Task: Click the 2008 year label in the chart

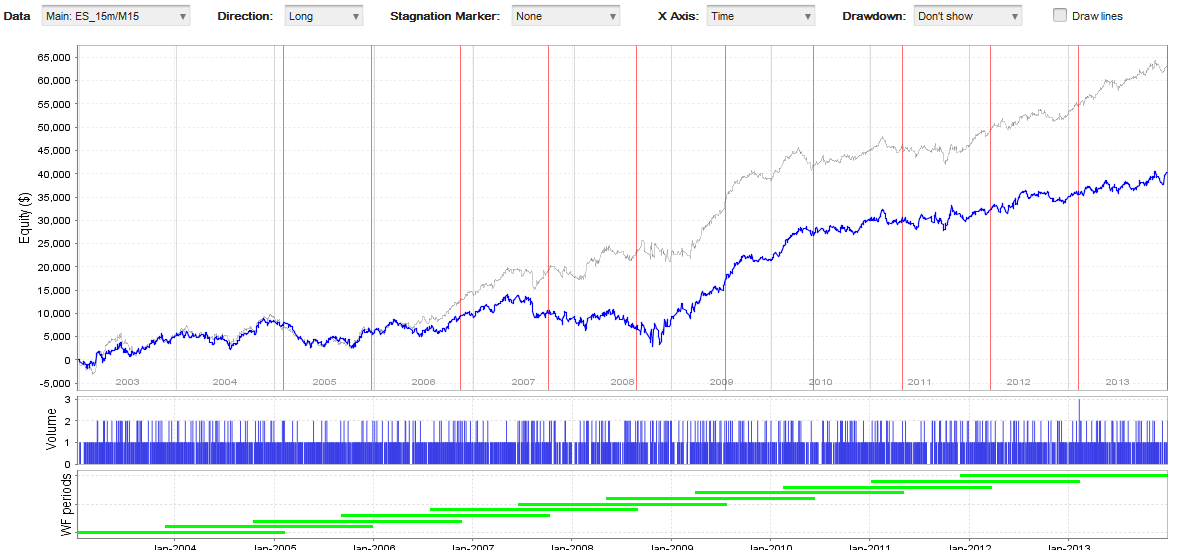Action: (622, 382)
